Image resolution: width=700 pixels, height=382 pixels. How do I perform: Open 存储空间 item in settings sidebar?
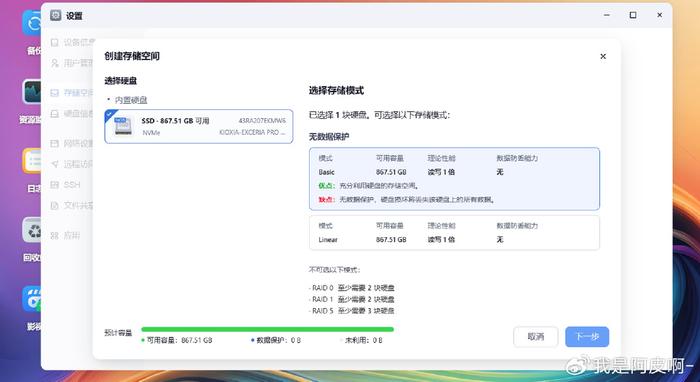[x=71, y=92]
